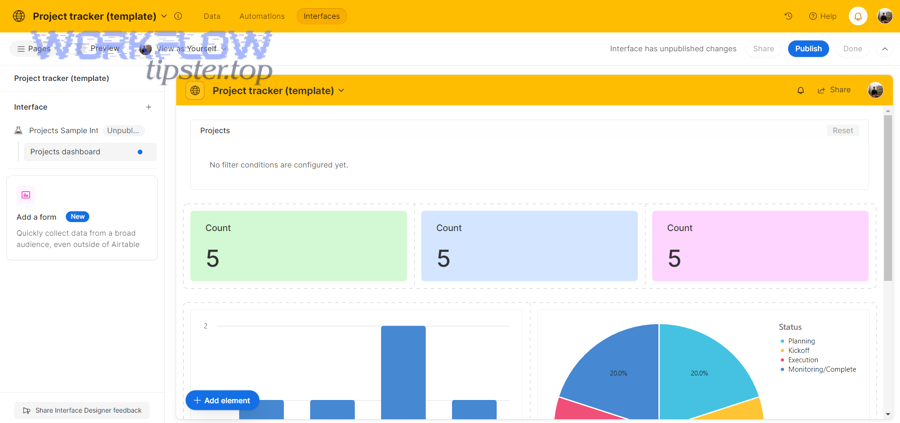
Task: Click the top bar notifications bell
Action: click(x=857, y=16)
